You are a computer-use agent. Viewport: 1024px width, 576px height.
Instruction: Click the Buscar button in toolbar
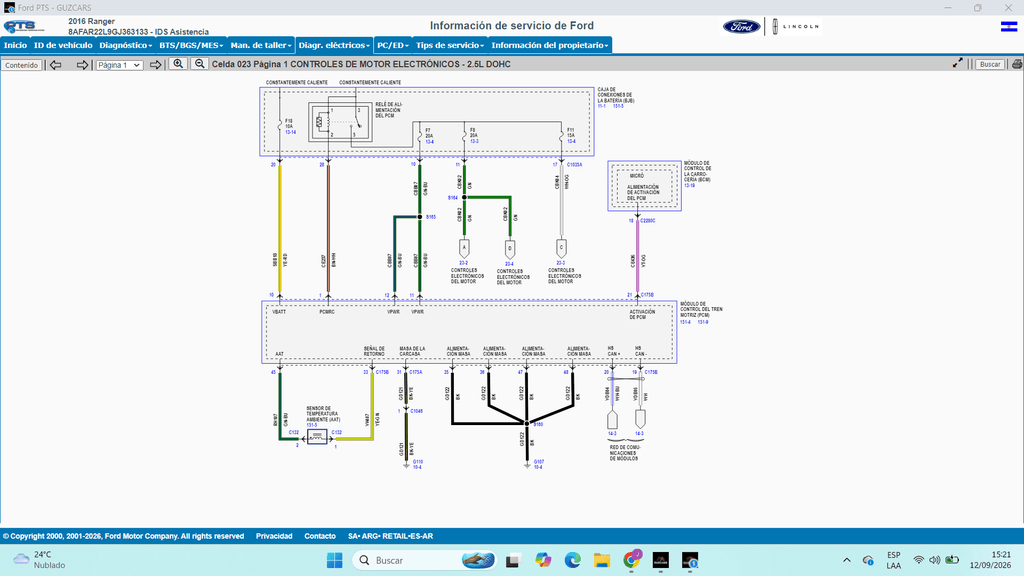990,64
